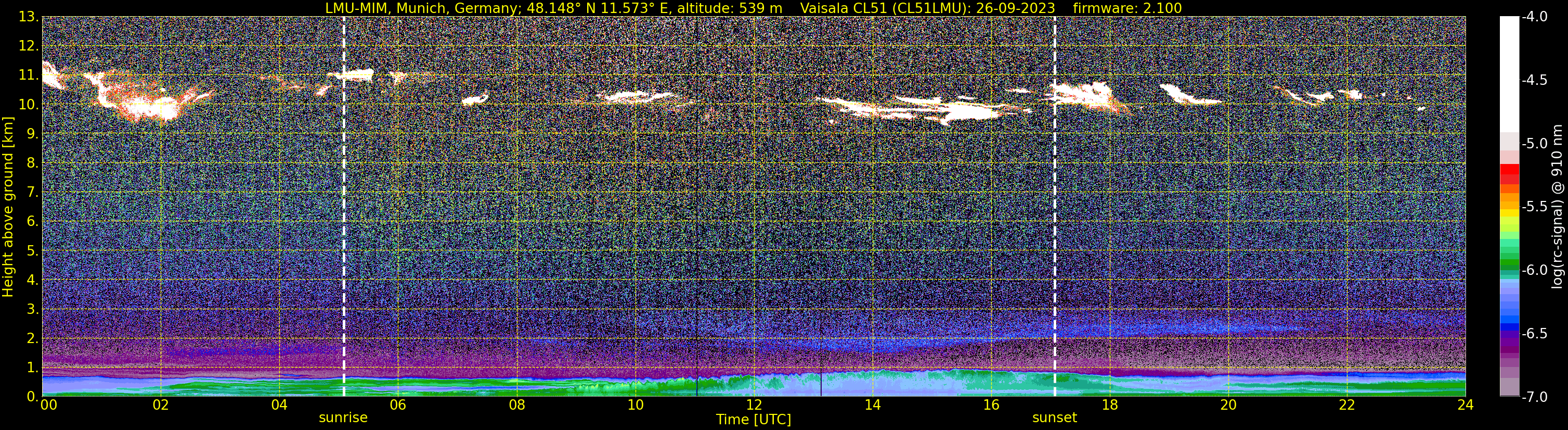This screenshot has width=1568, height=430.
Task: Click the colorbar tick label '-5.5'
Action: (1534, 207)
